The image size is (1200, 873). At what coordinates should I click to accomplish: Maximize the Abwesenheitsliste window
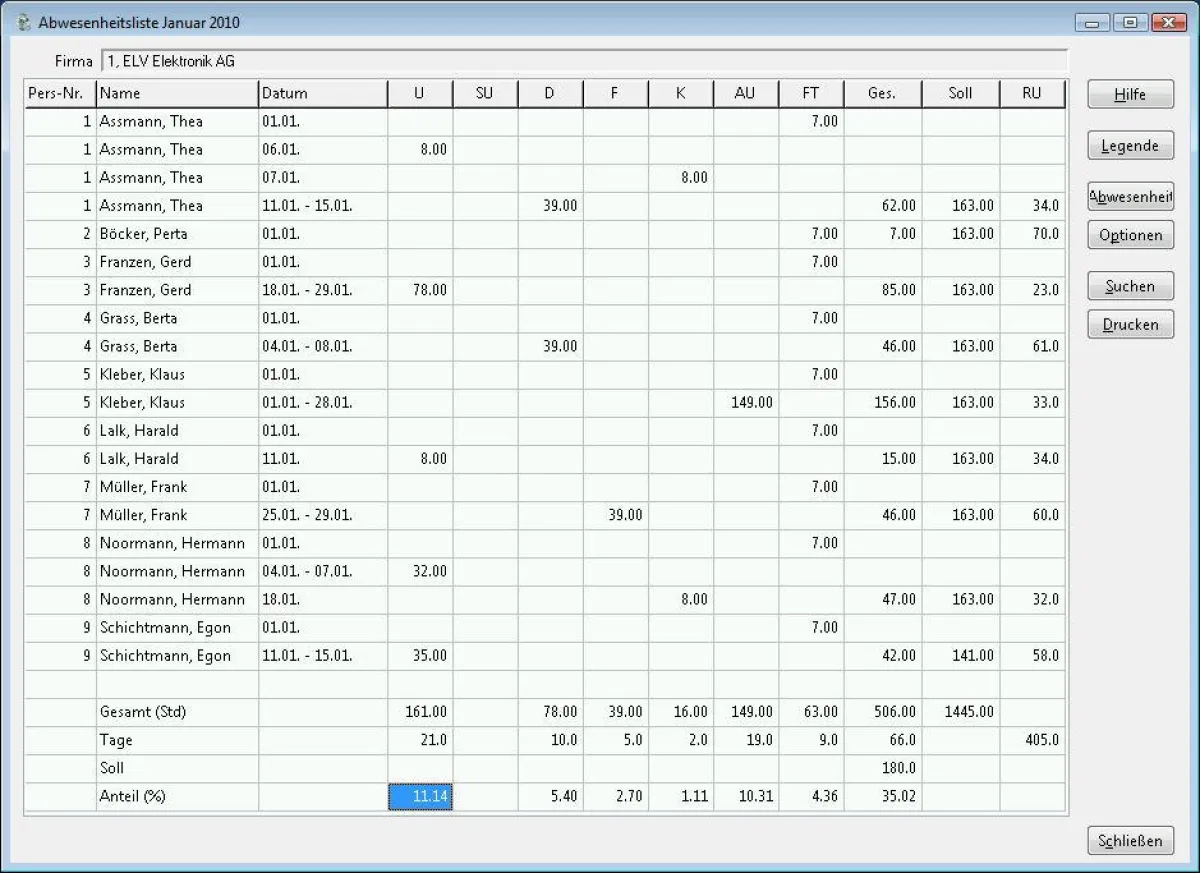coord(1130,22)
